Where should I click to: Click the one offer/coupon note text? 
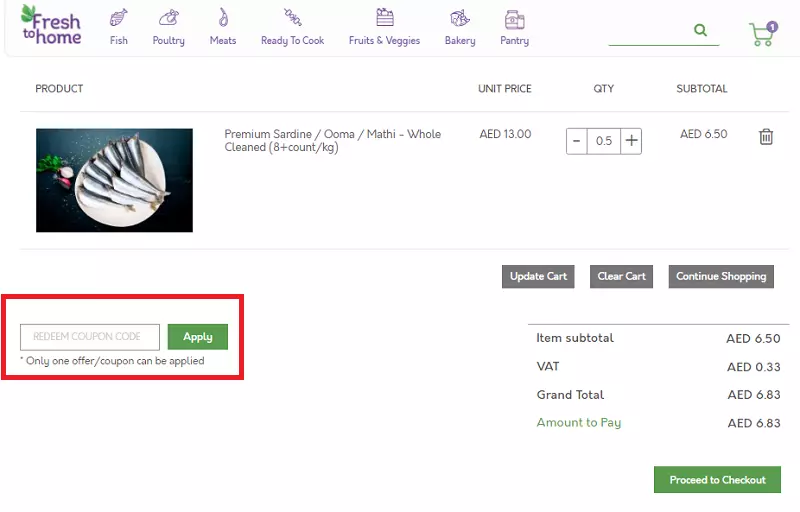112,361
